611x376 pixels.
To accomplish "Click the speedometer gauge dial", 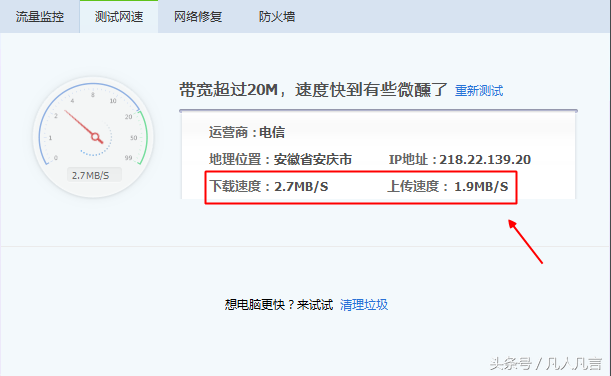I will coord(94,137).
